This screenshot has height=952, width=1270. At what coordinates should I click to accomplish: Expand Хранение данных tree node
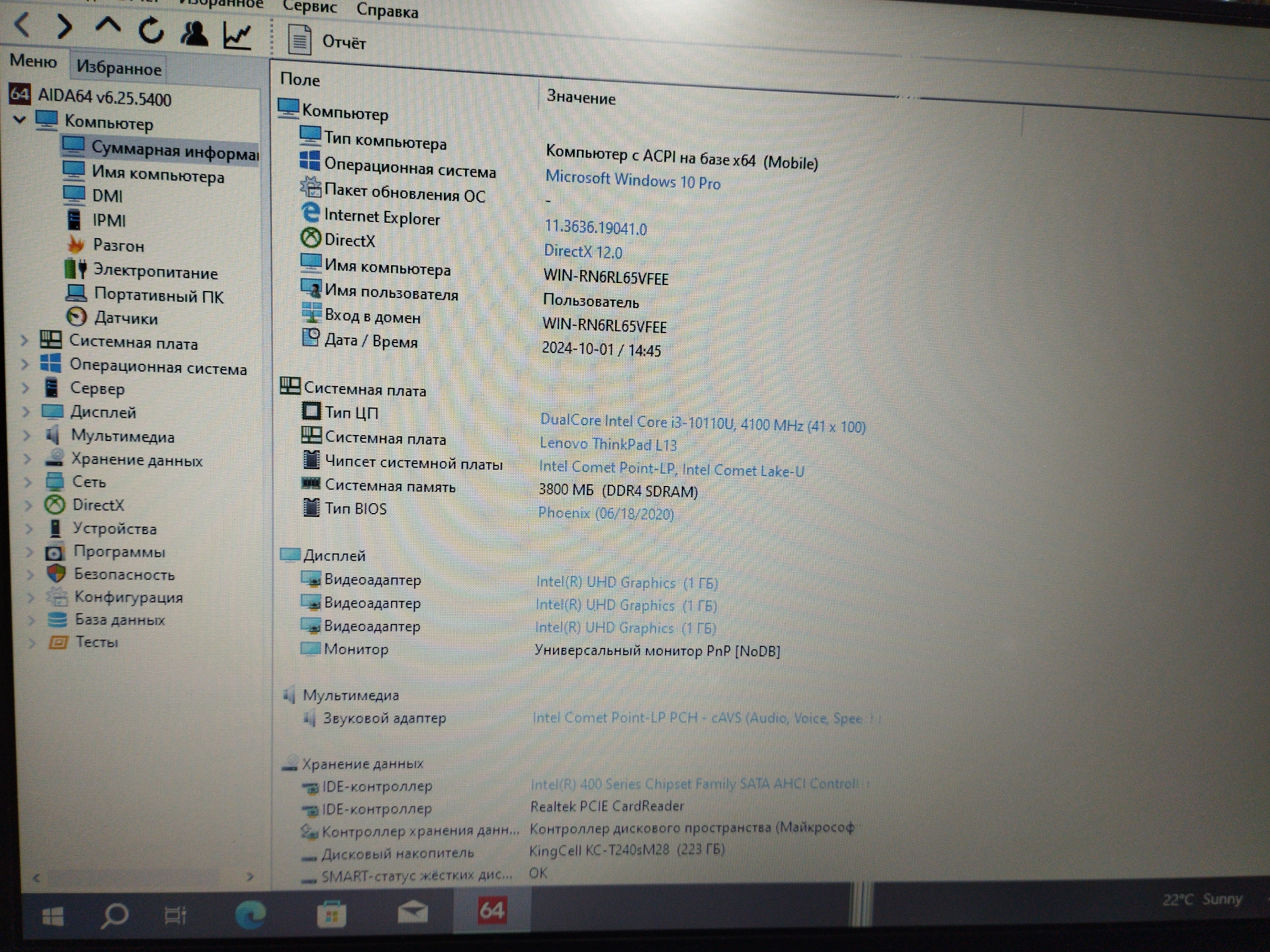tap(27, 459)
